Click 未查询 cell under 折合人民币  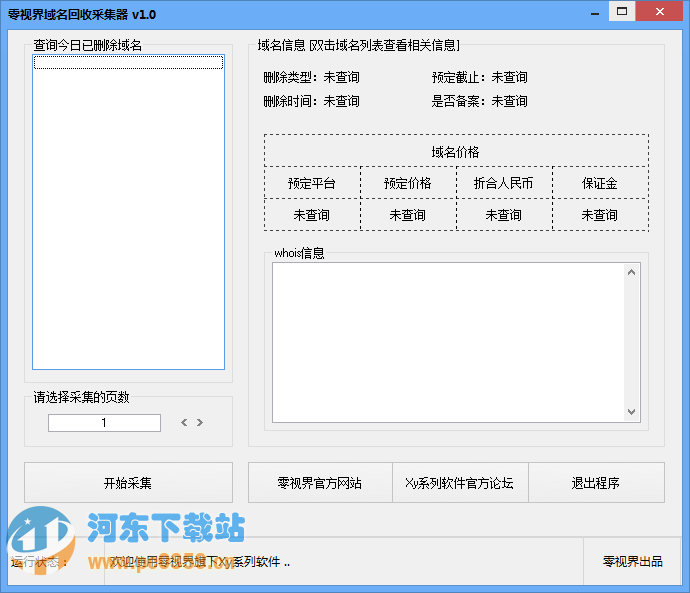(x=504, y=215)
